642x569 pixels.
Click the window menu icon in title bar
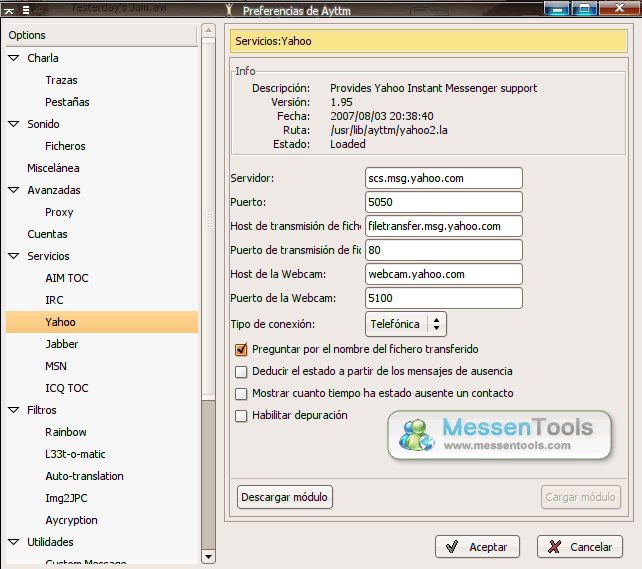click(26, 10)
